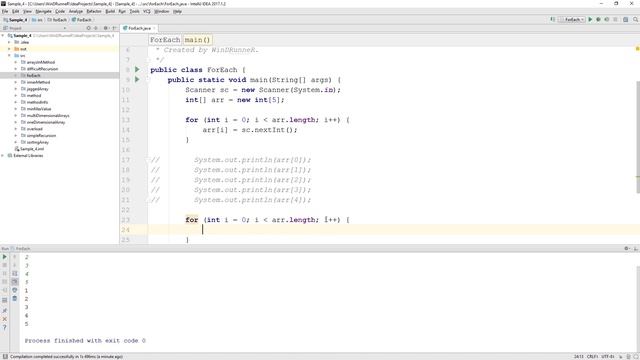Click the editor vertical scrollbar thumb
This screenshot has width=640, height=360.
tap(638, 137)
